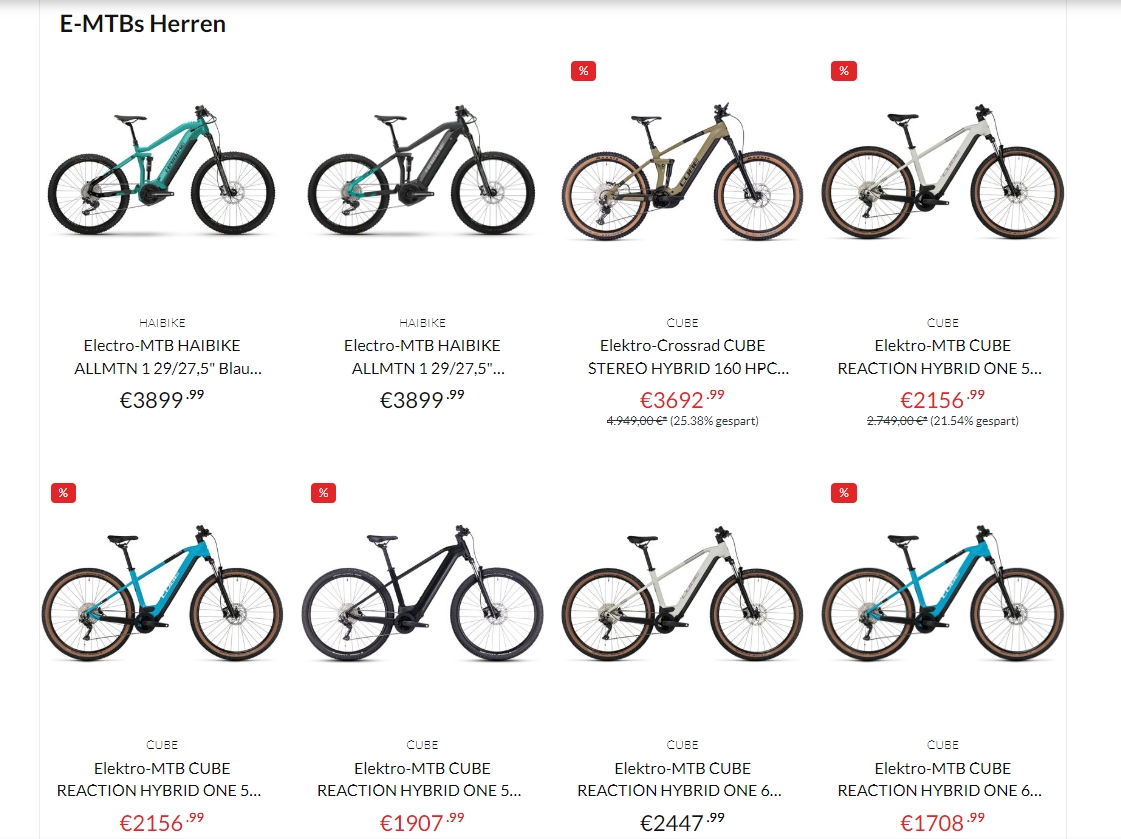Click the €3692.99 discounted price
The width and height of the screenshot is (1121, 839).
point(682,399)
